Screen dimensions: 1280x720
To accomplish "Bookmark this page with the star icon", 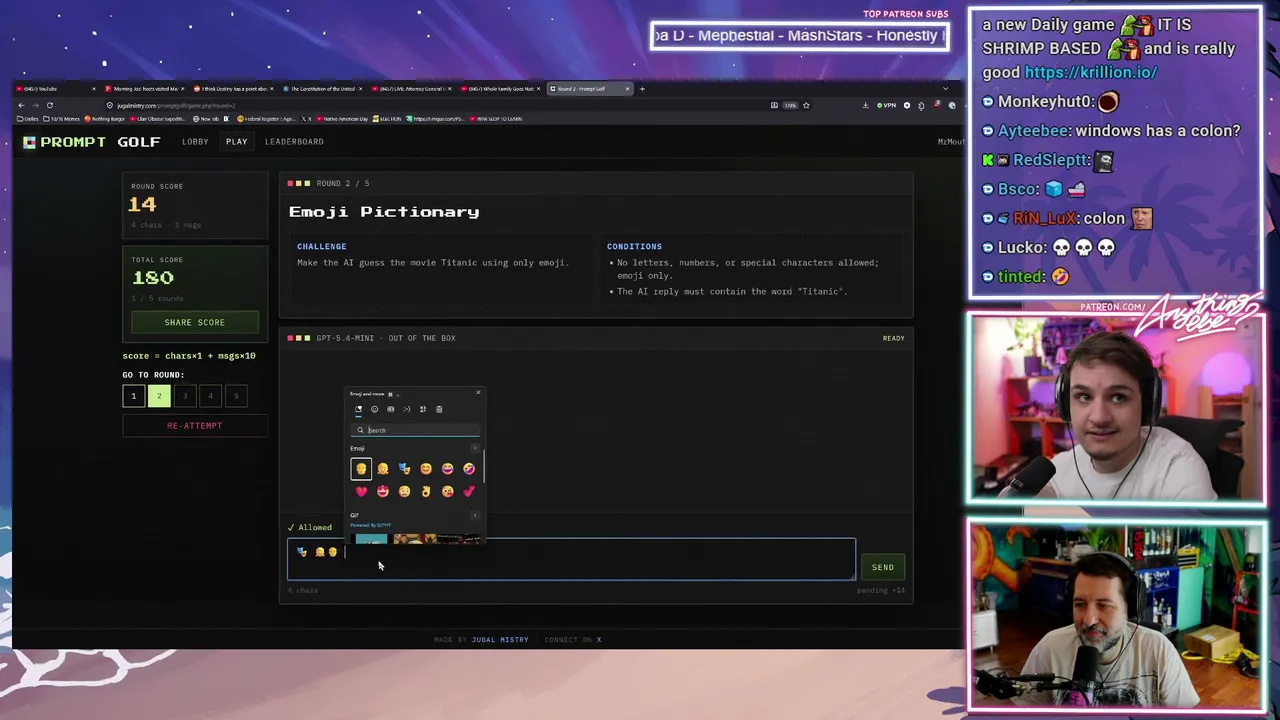I will [x=806, y=105].
